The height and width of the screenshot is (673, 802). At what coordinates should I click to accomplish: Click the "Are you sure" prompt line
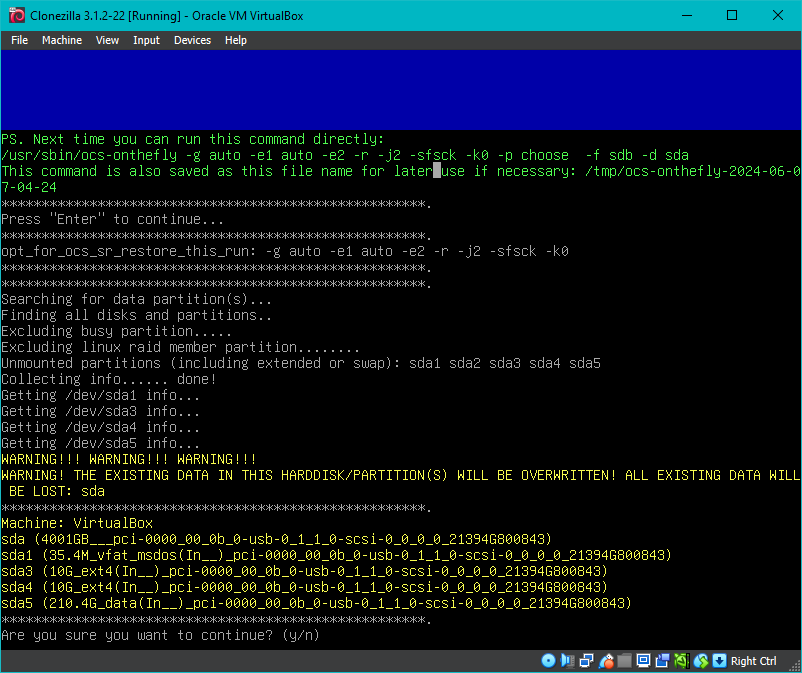pyautogui.click(x=160, y=635)
